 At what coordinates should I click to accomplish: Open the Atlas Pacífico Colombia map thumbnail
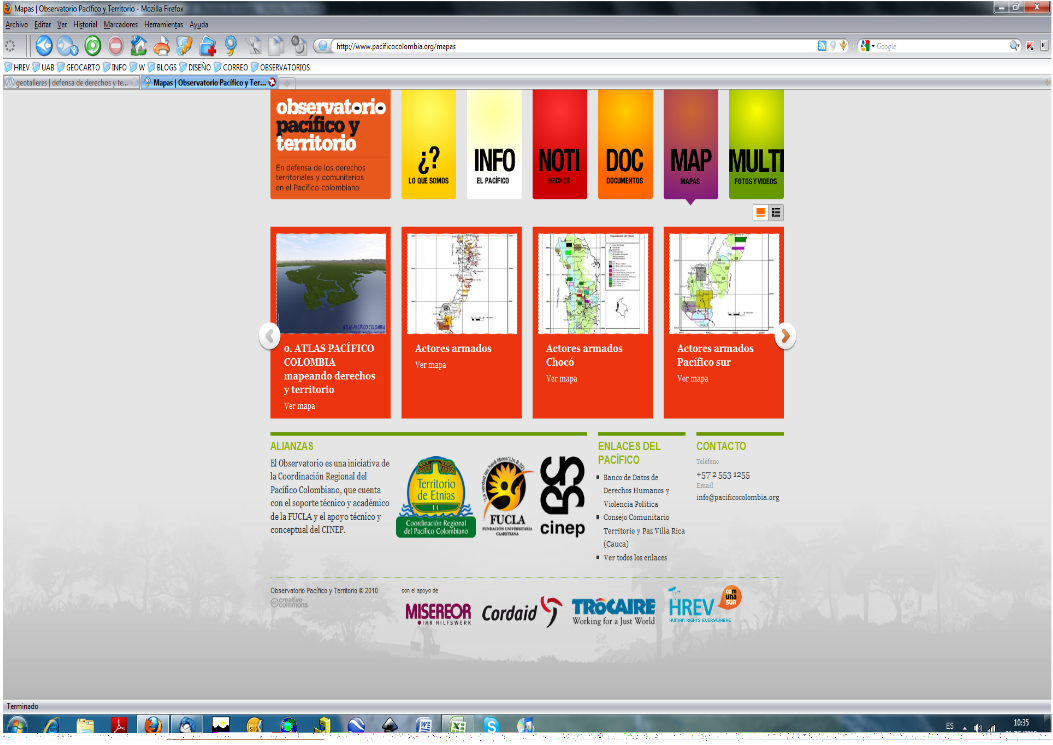point(330,284)
